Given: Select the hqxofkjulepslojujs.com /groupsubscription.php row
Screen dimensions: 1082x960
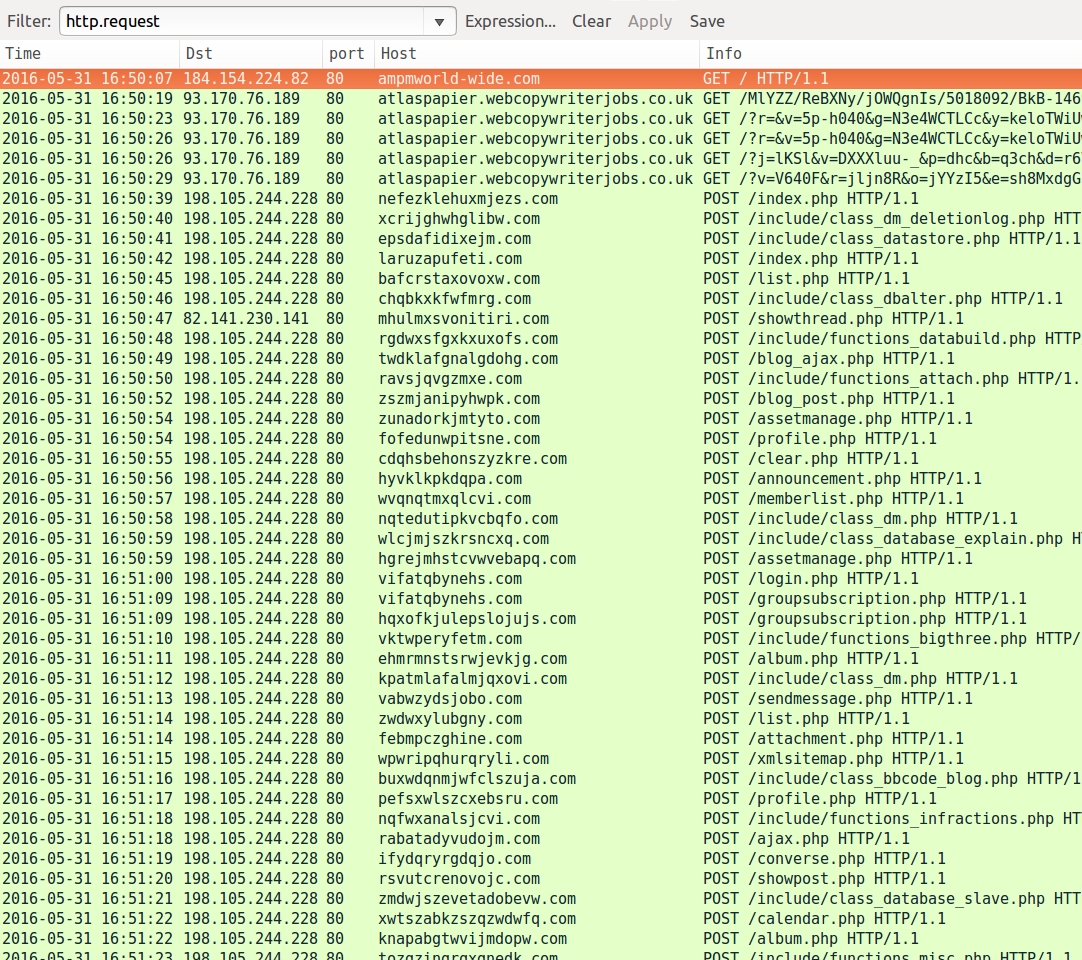Looking at the screenshot, I should point(476,618).
